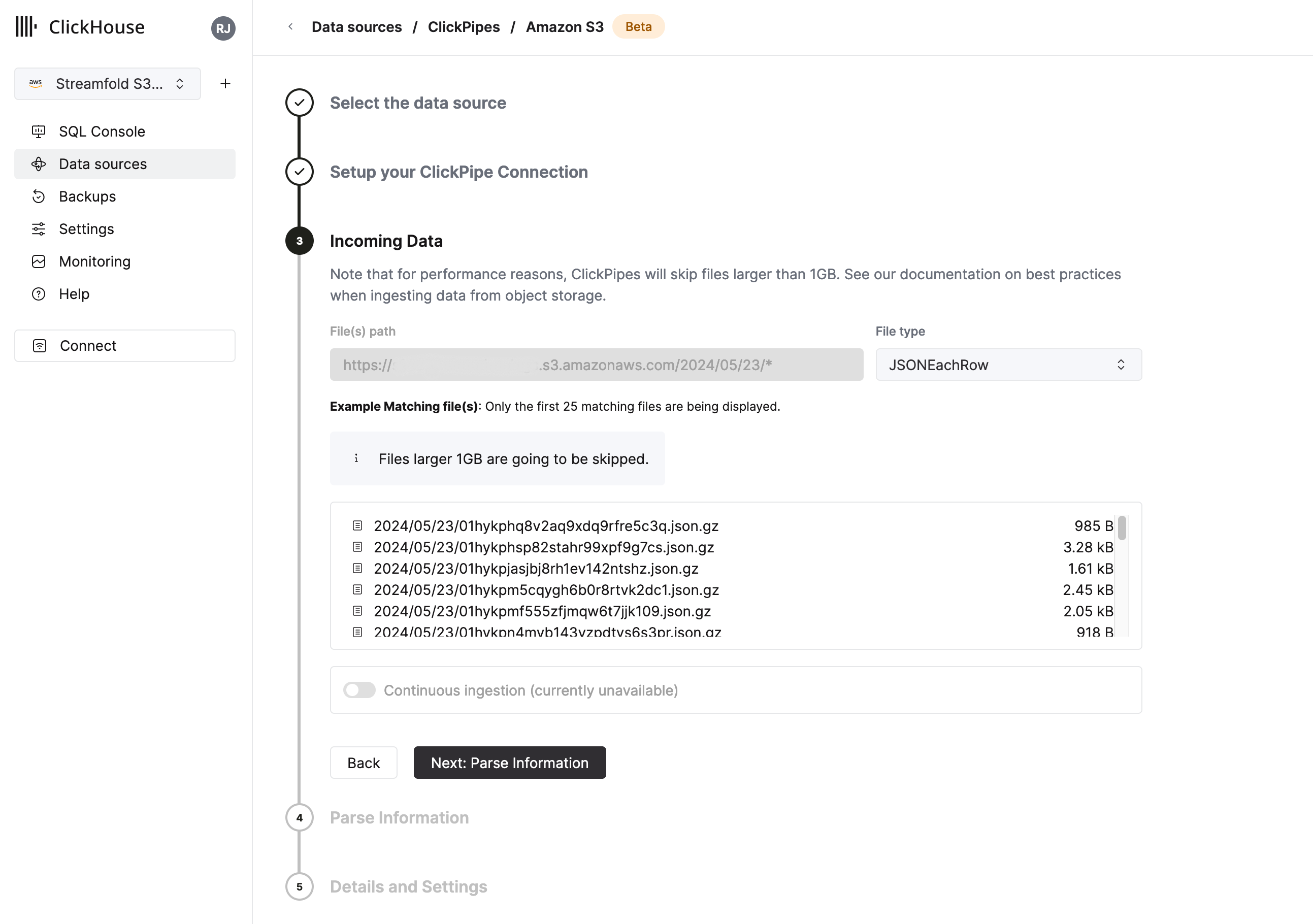Image resolution: width=1313 pixels, height=924 pixels.
Task: Open the Streamfold S3 service selector
Action: [108, 83]
